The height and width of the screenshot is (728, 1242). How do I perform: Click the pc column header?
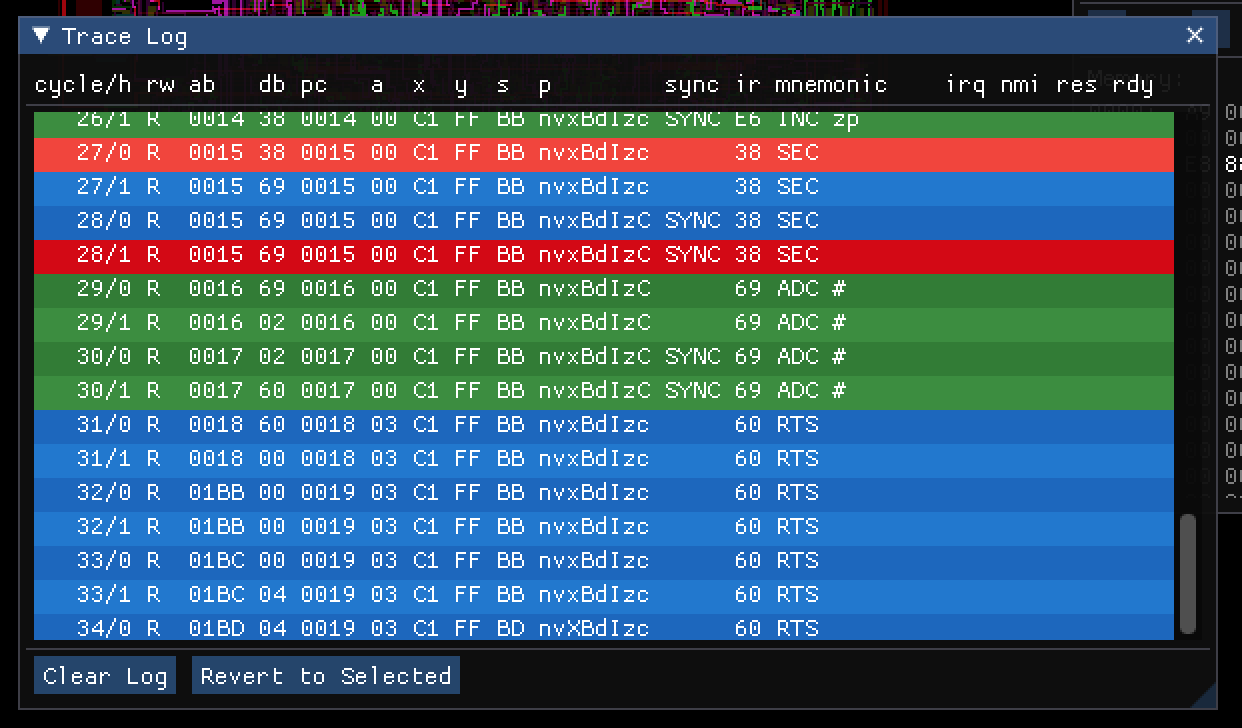pos(312,85)
